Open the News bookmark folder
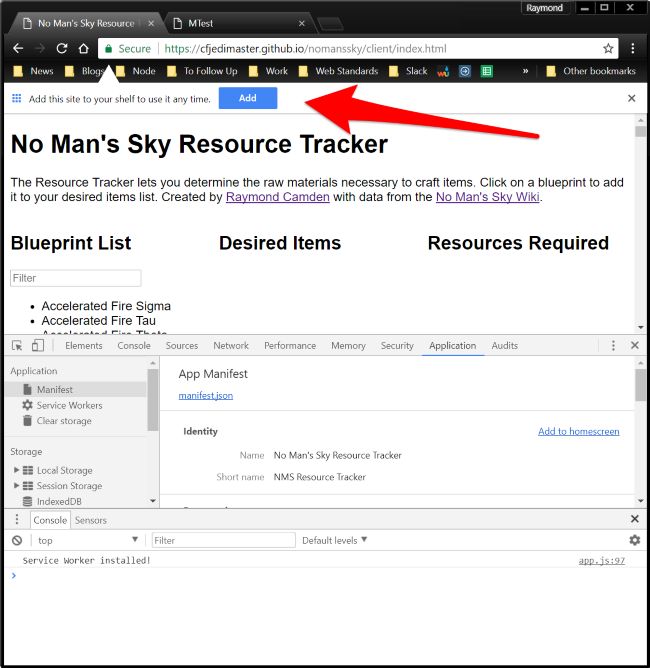650x668 pixels. click(x=34, y=71)
